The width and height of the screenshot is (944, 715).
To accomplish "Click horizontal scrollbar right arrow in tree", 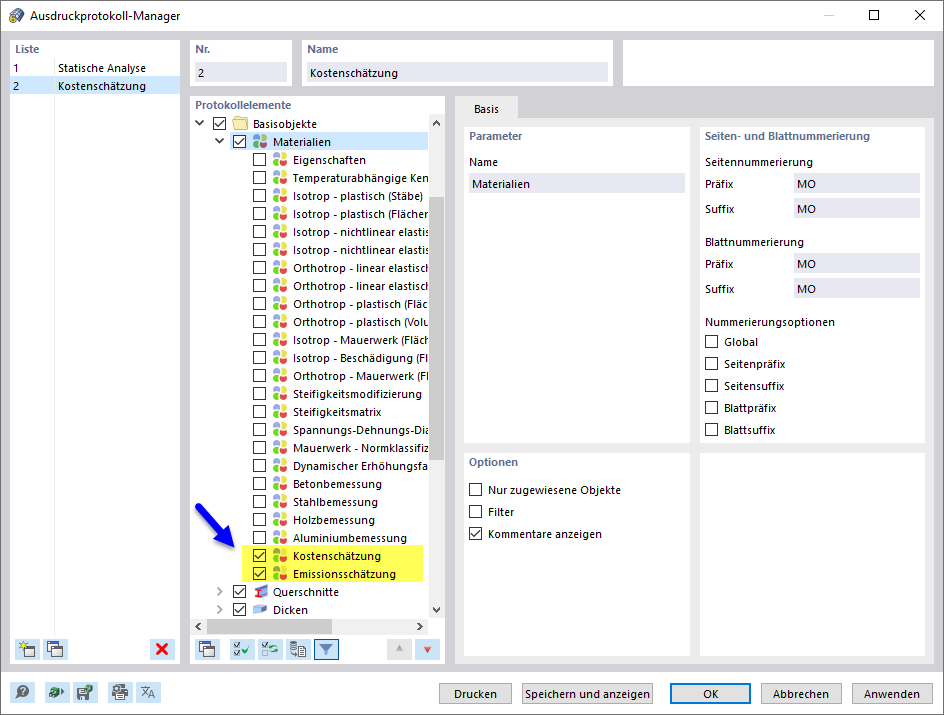I will tap(420, 627).
